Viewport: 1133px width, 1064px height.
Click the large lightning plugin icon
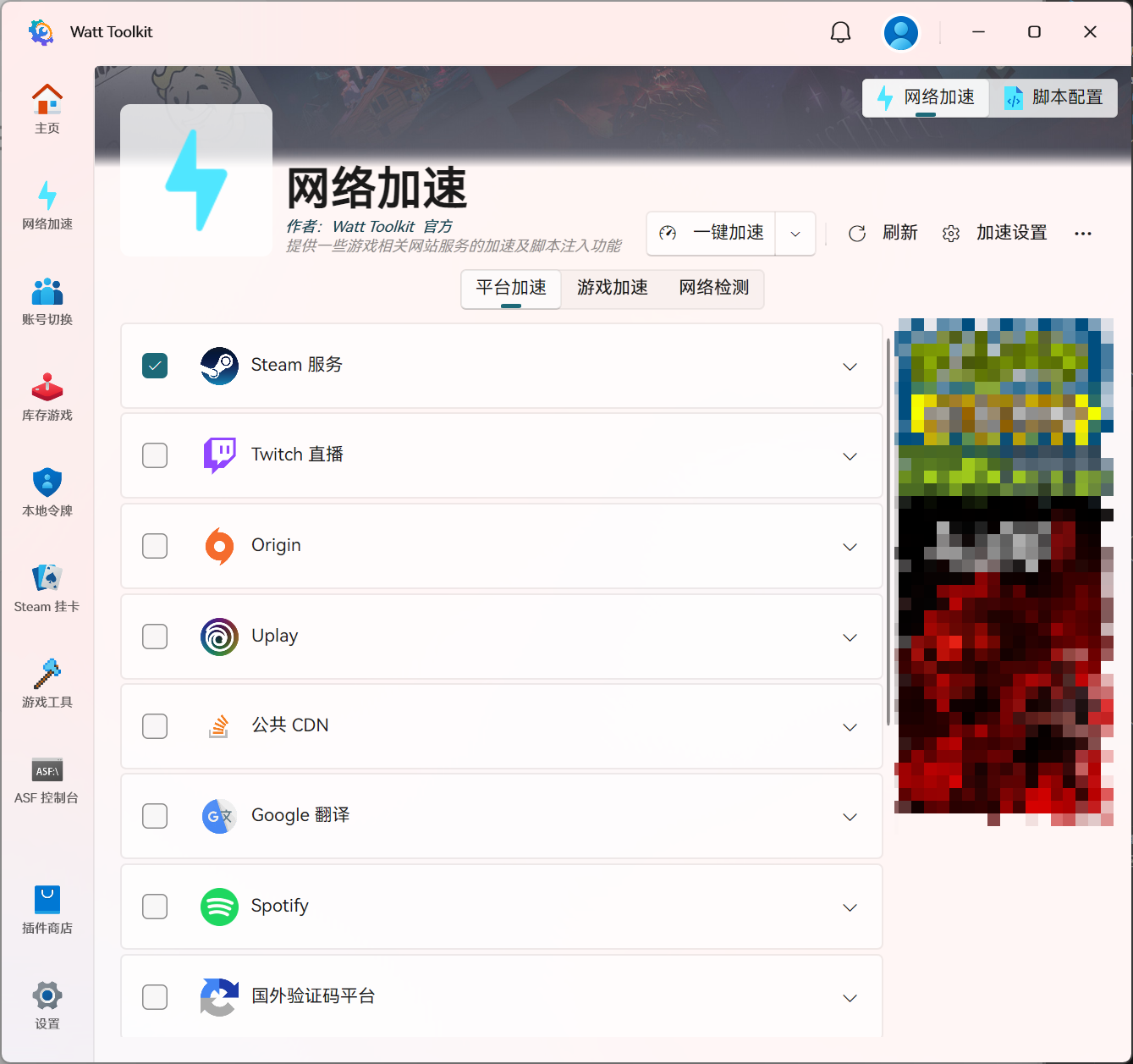[x=196, y=180]
